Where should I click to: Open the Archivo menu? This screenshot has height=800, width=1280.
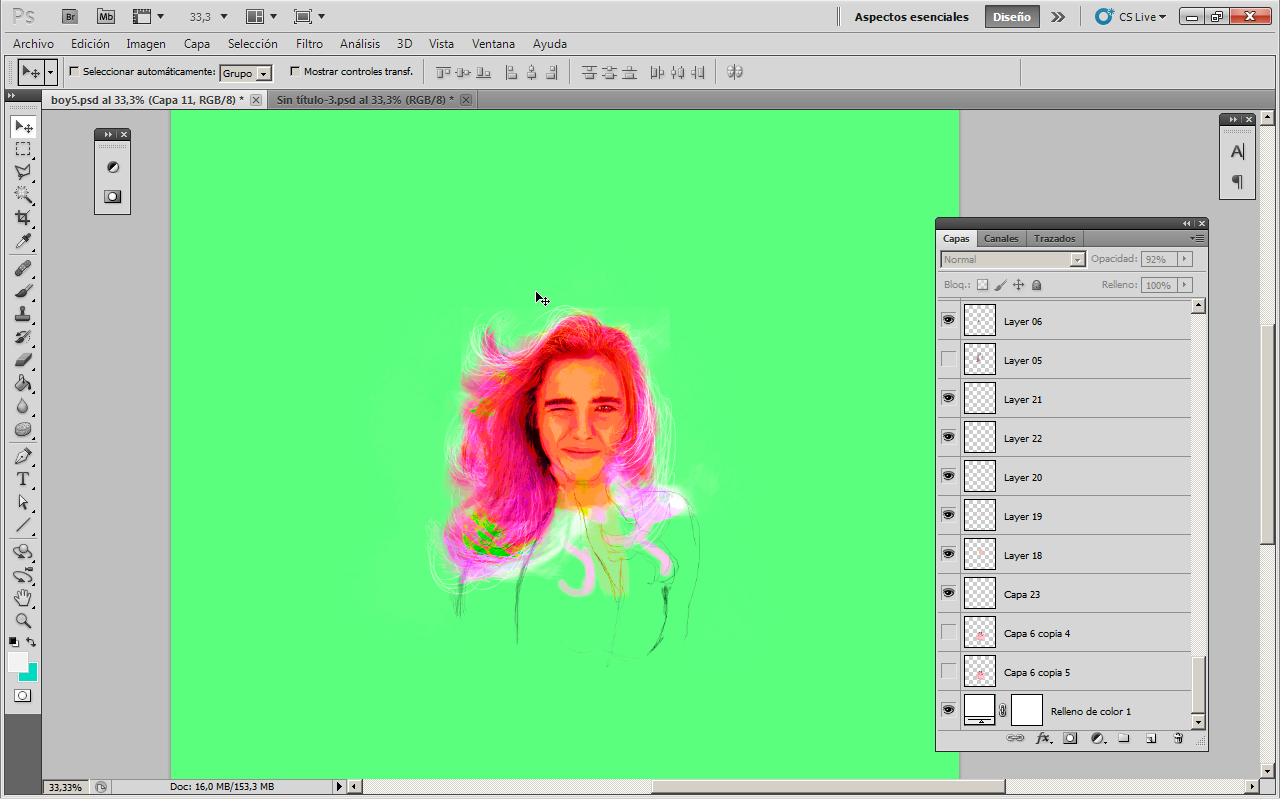[x=33, y=44]
